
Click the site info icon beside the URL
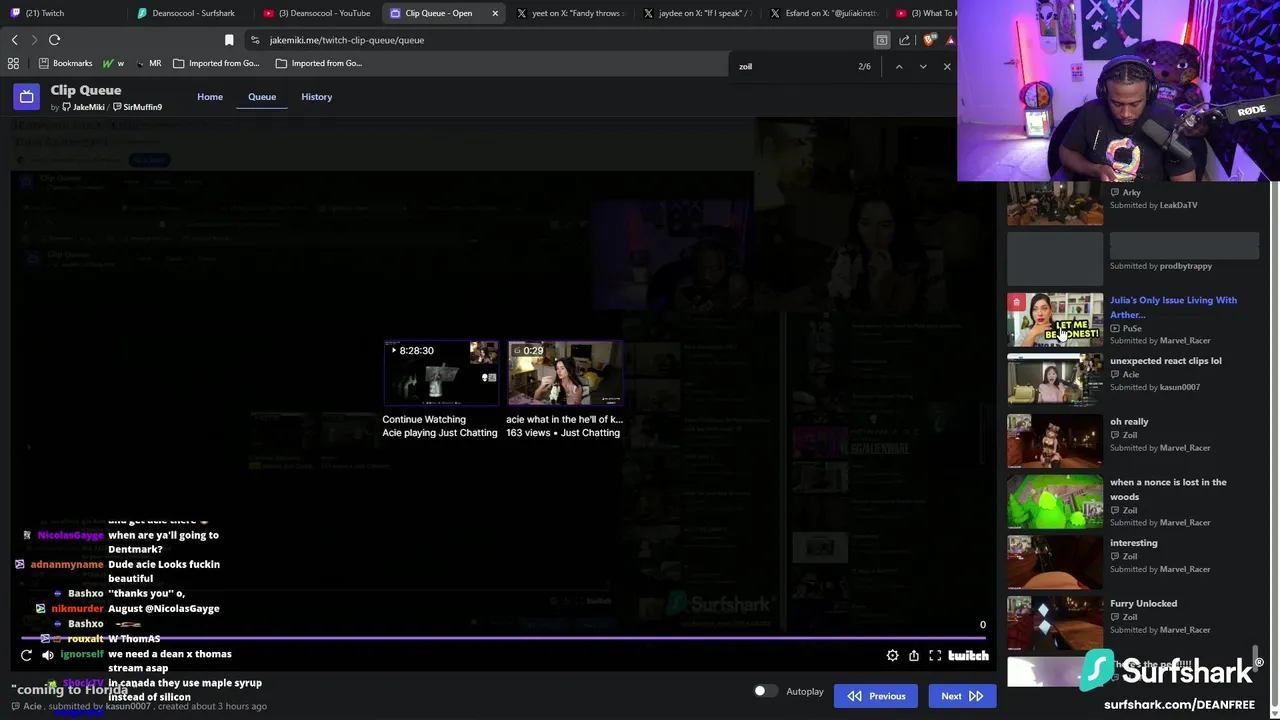click(255, 40)
